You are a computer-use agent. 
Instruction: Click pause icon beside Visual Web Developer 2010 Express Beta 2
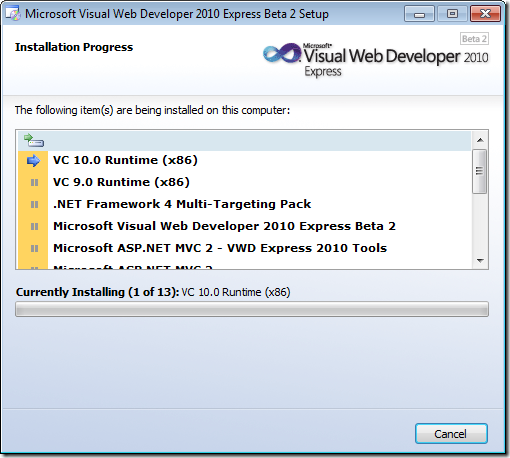pos(34,226)
